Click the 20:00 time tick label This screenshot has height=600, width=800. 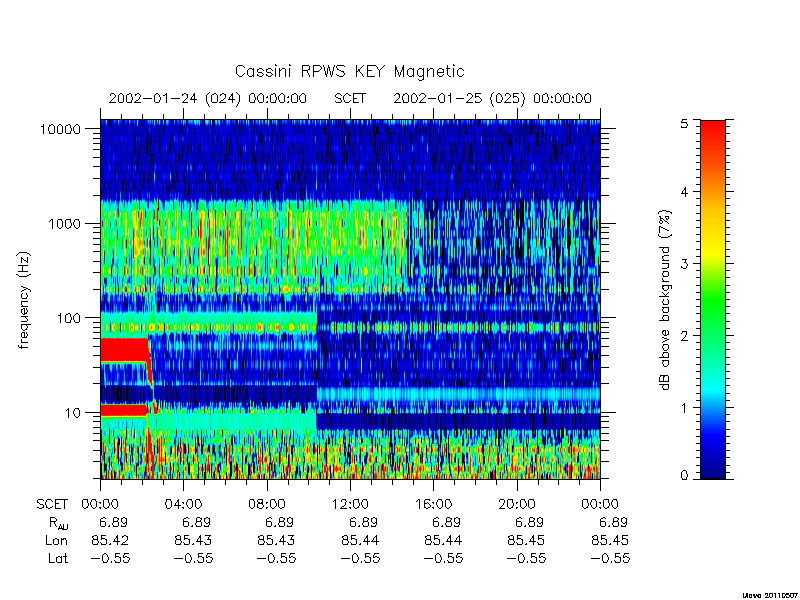(516, 505)
